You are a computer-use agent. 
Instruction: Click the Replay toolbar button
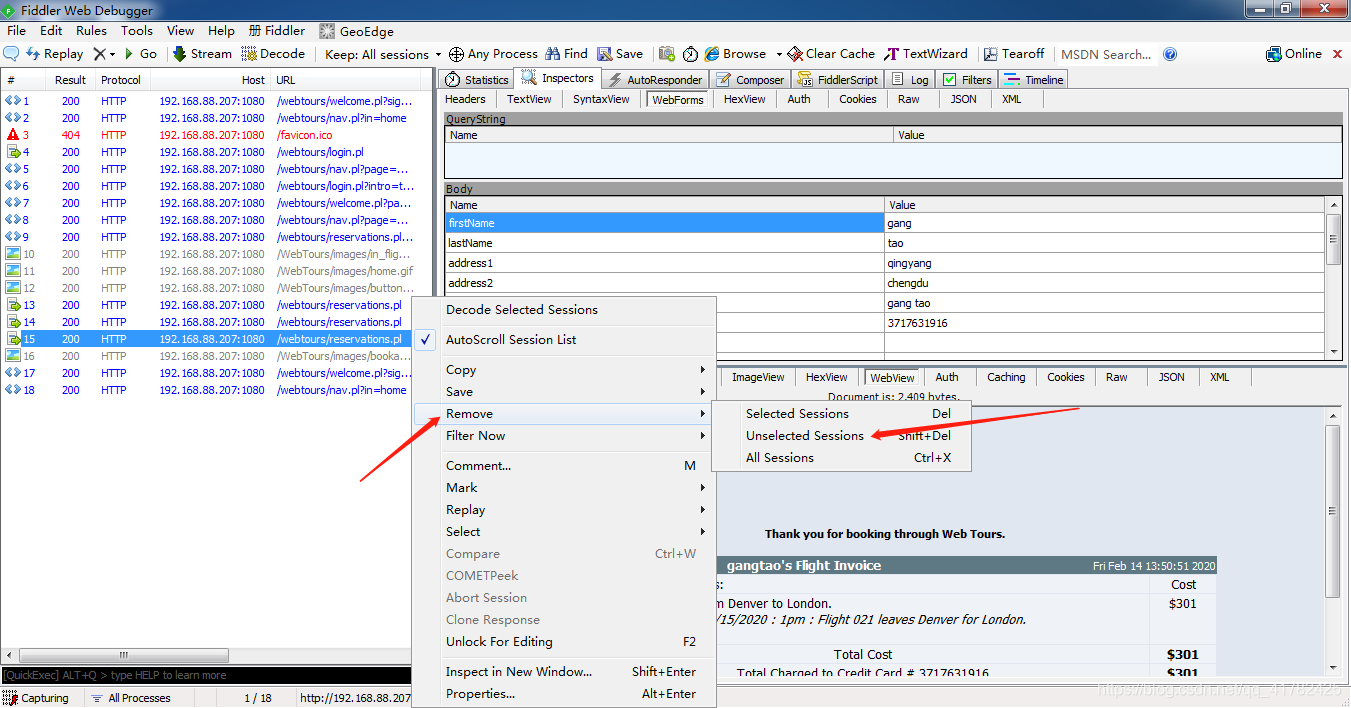click(55, 54)
